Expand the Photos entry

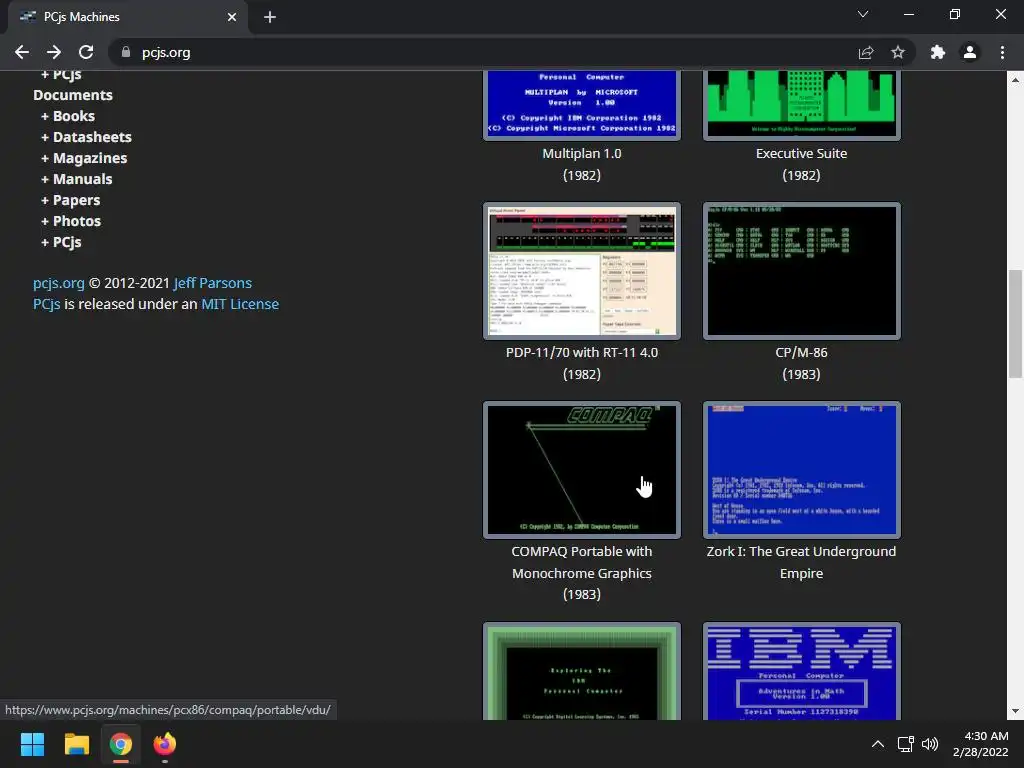[71, 221]
